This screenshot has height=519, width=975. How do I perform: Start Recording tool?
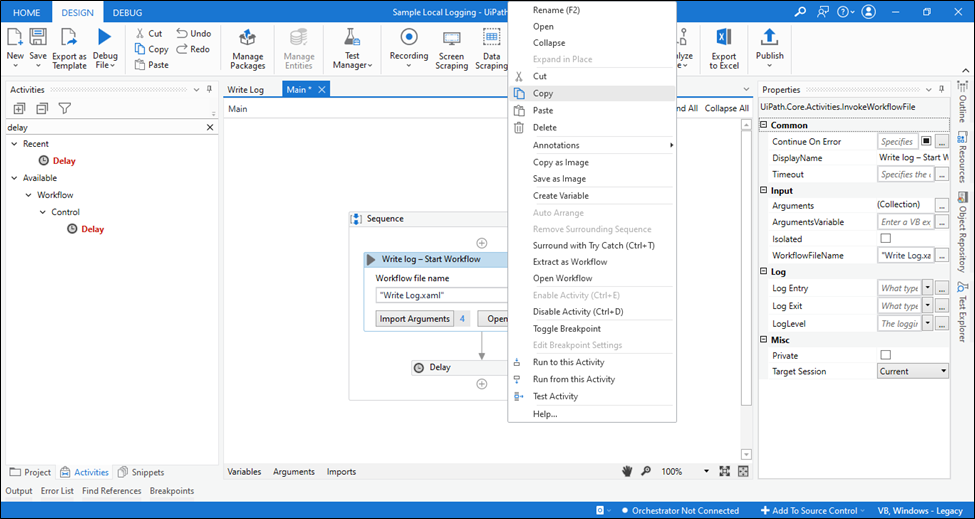(x=409, y=49)
